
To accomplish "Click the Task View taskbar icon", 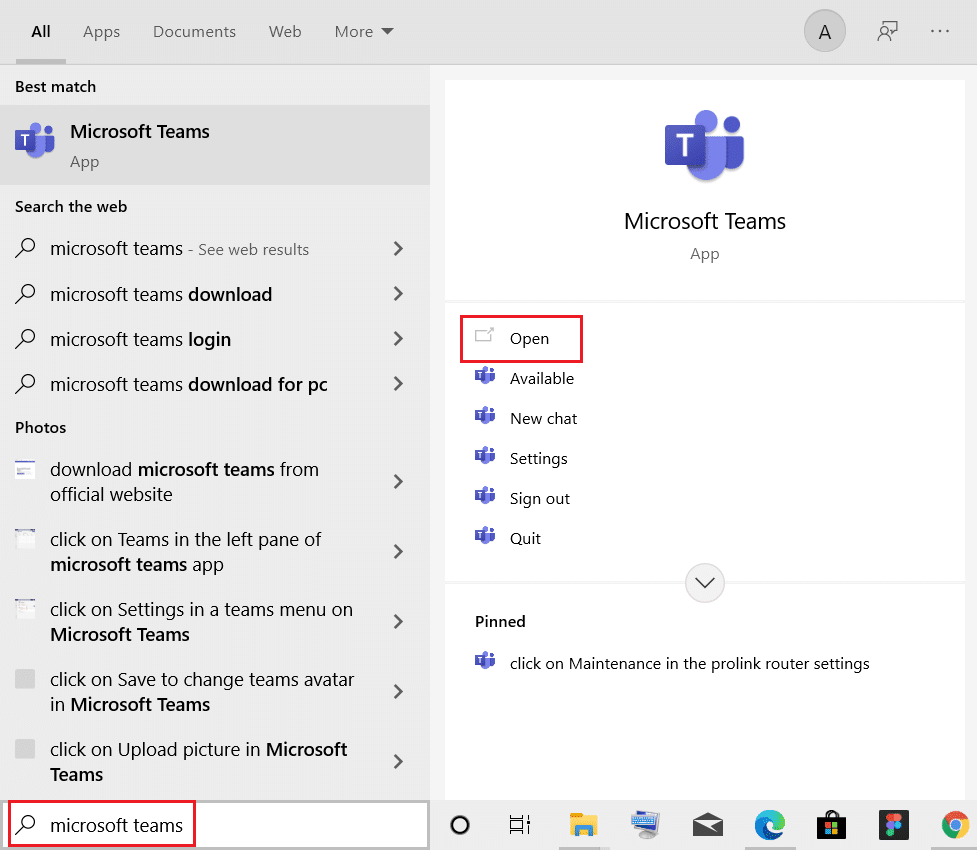I will (x=519, y=825).
